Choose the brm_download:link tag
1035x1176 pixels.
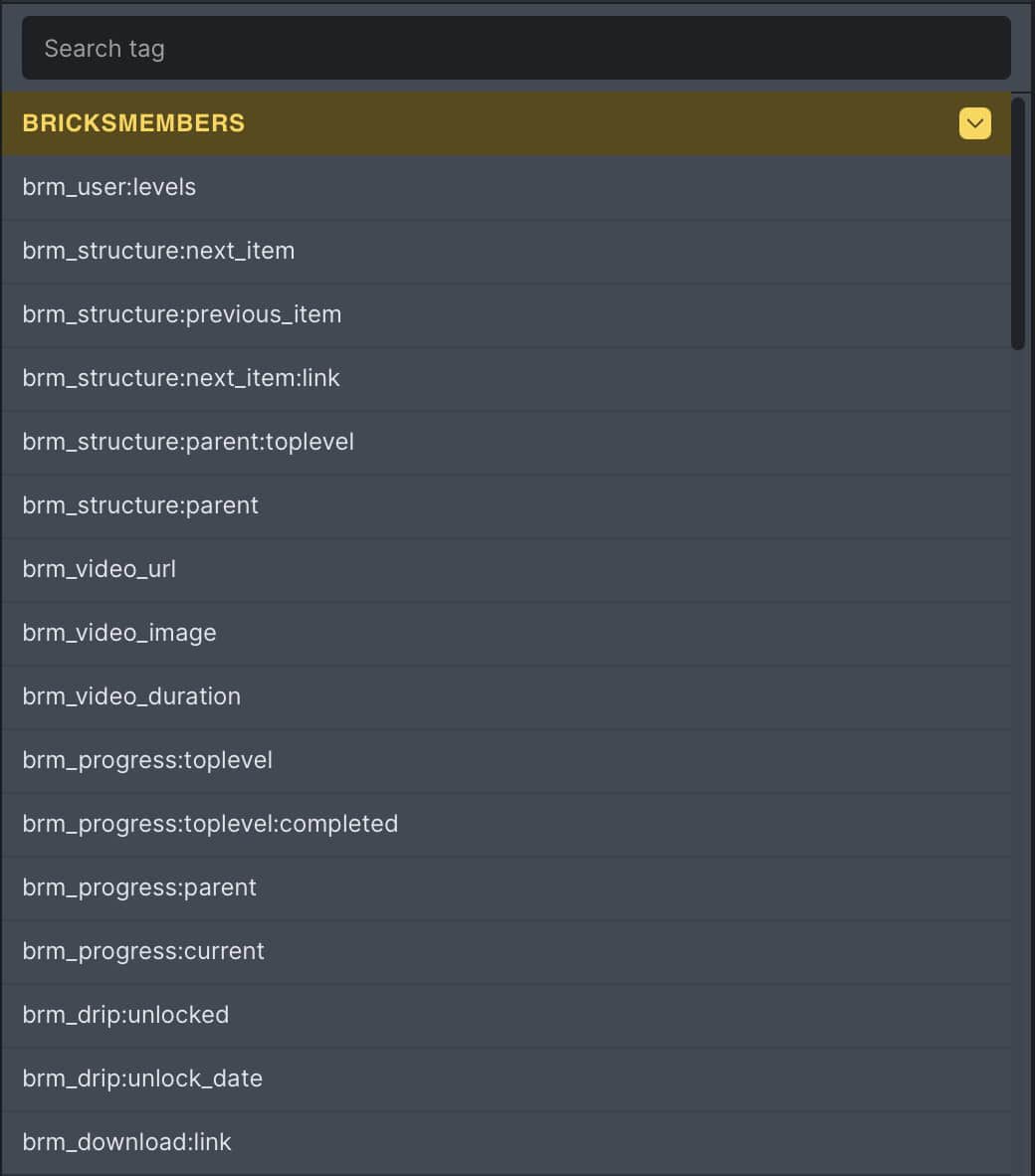(126, 1142)
